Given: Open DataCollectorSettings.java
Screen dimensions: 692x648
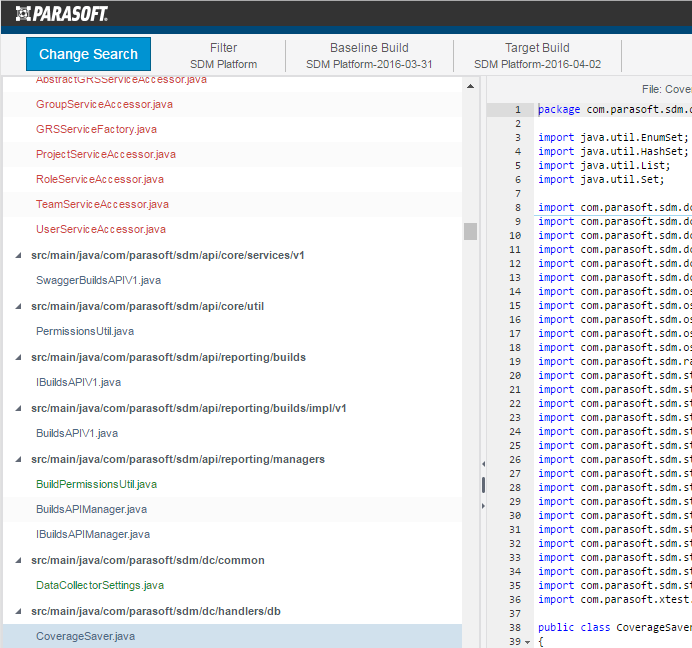Looking at the screenshot, I should point(100,585).
